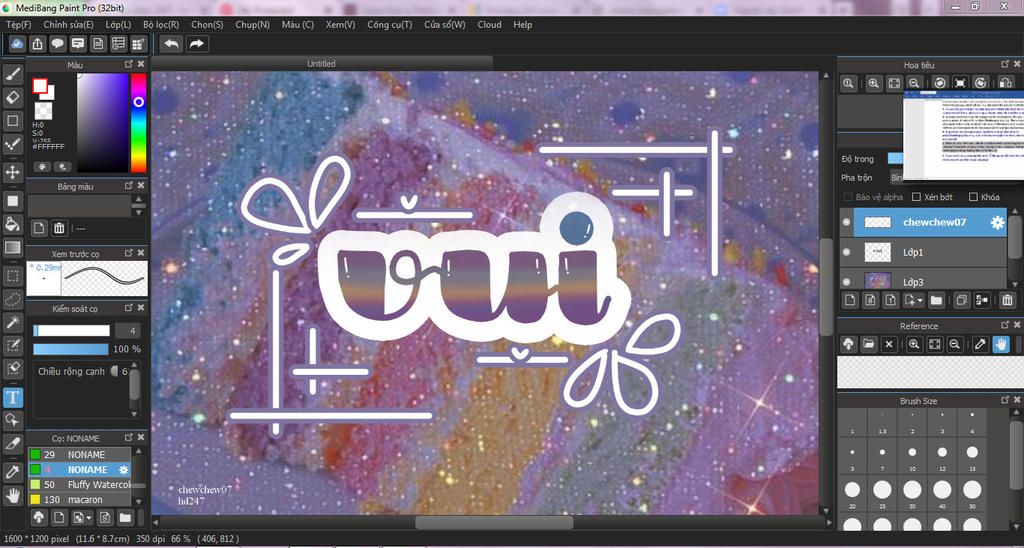The height and width of the screenshot is (548, 1024).
Task: Pop out the Reference panel
Action: click(1005, 325)
